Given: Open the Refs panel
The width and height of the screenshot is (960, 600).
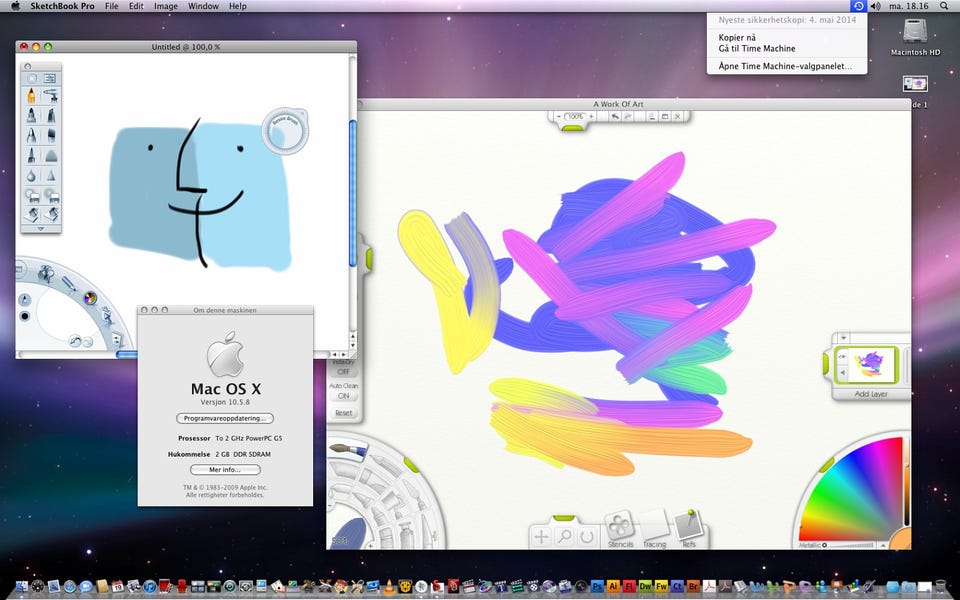Looking at the screenshot, I should [688, 530].
